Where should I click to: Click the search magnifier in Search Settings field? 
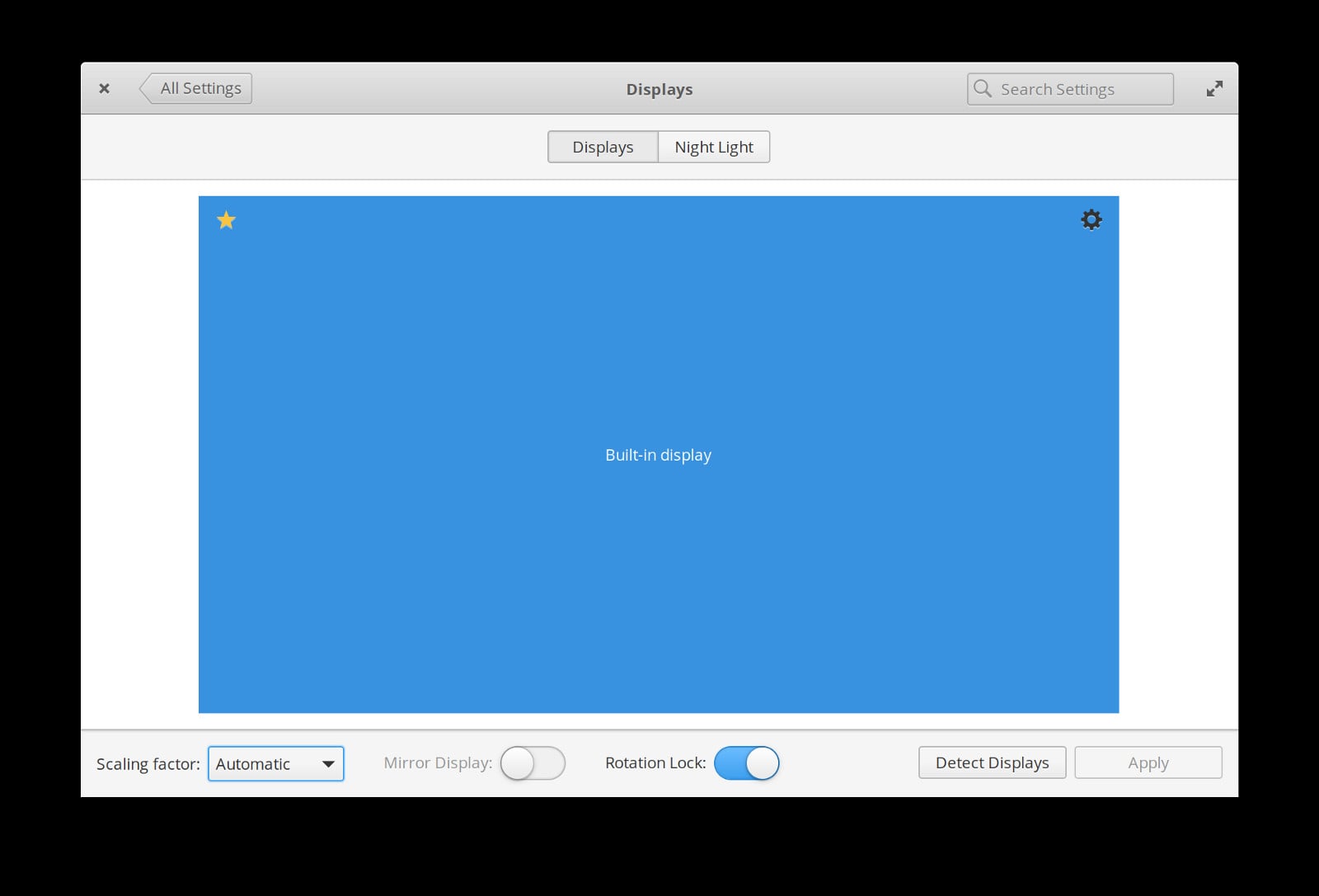(983, 88)
